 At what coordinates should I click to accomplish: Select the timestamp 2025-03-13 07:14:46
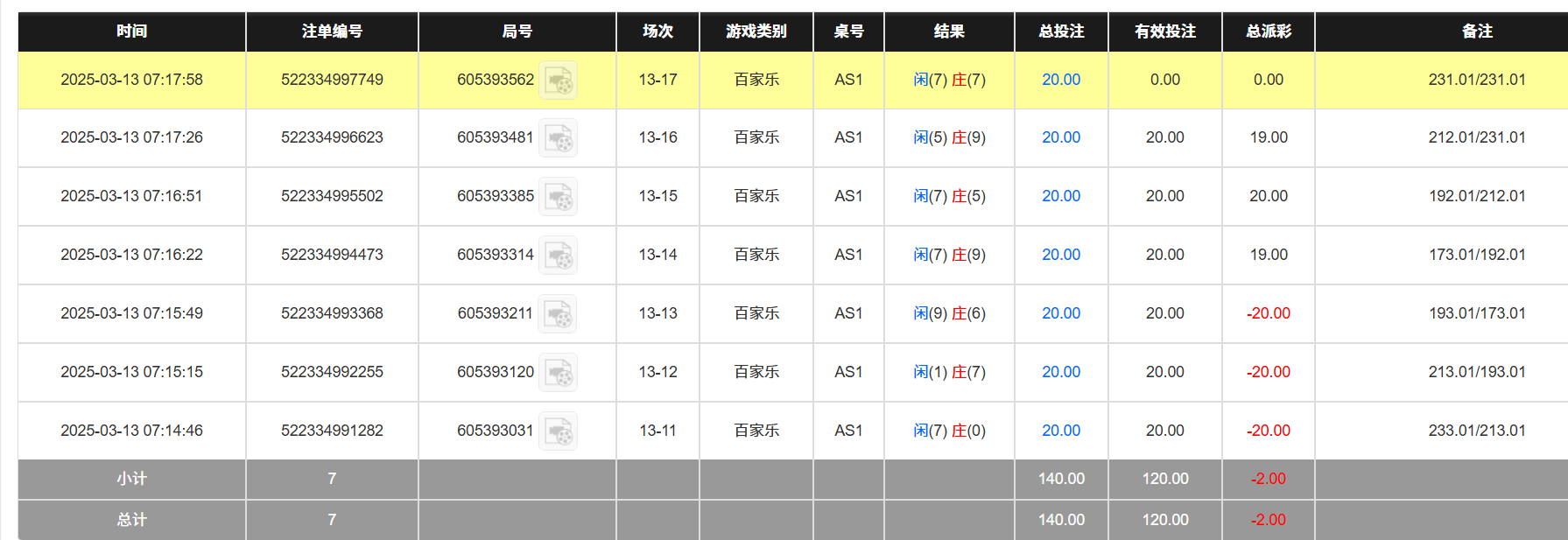pos(131,431)
